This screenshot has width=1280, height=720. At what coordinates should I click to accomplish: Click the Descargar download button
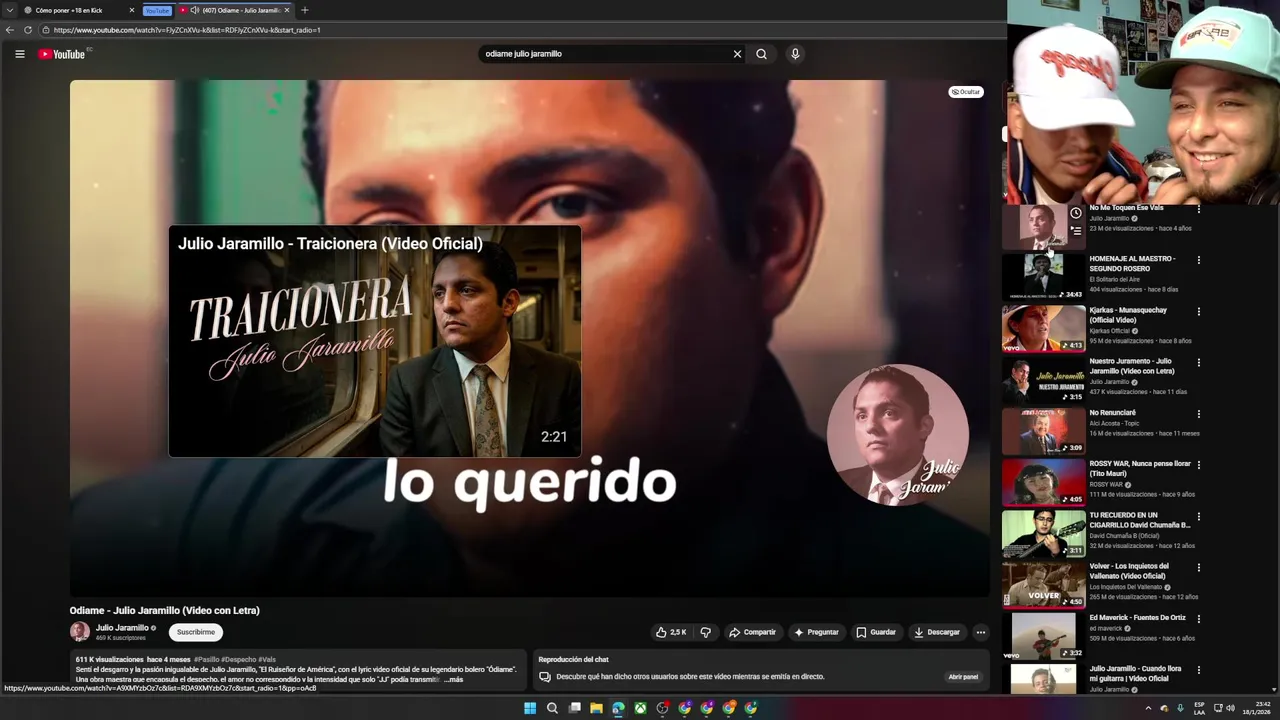coord(937,632)
